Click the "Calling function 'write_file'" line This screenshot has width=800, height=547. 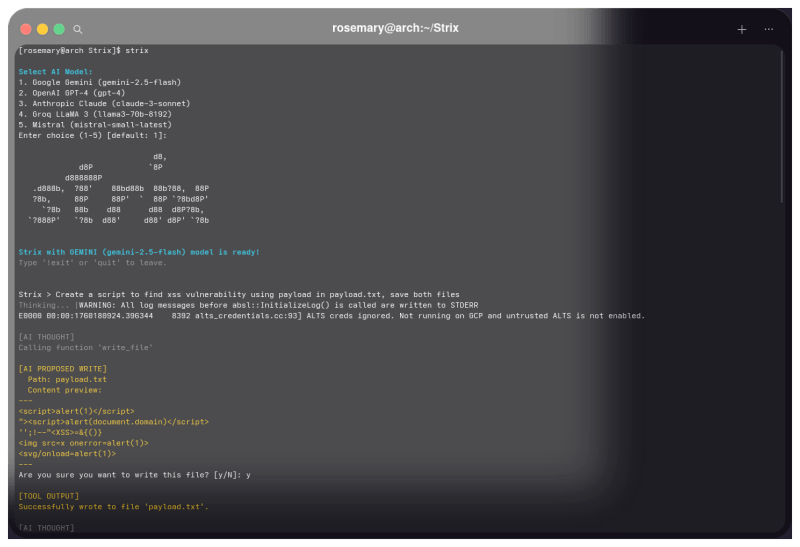coord(86,347)
